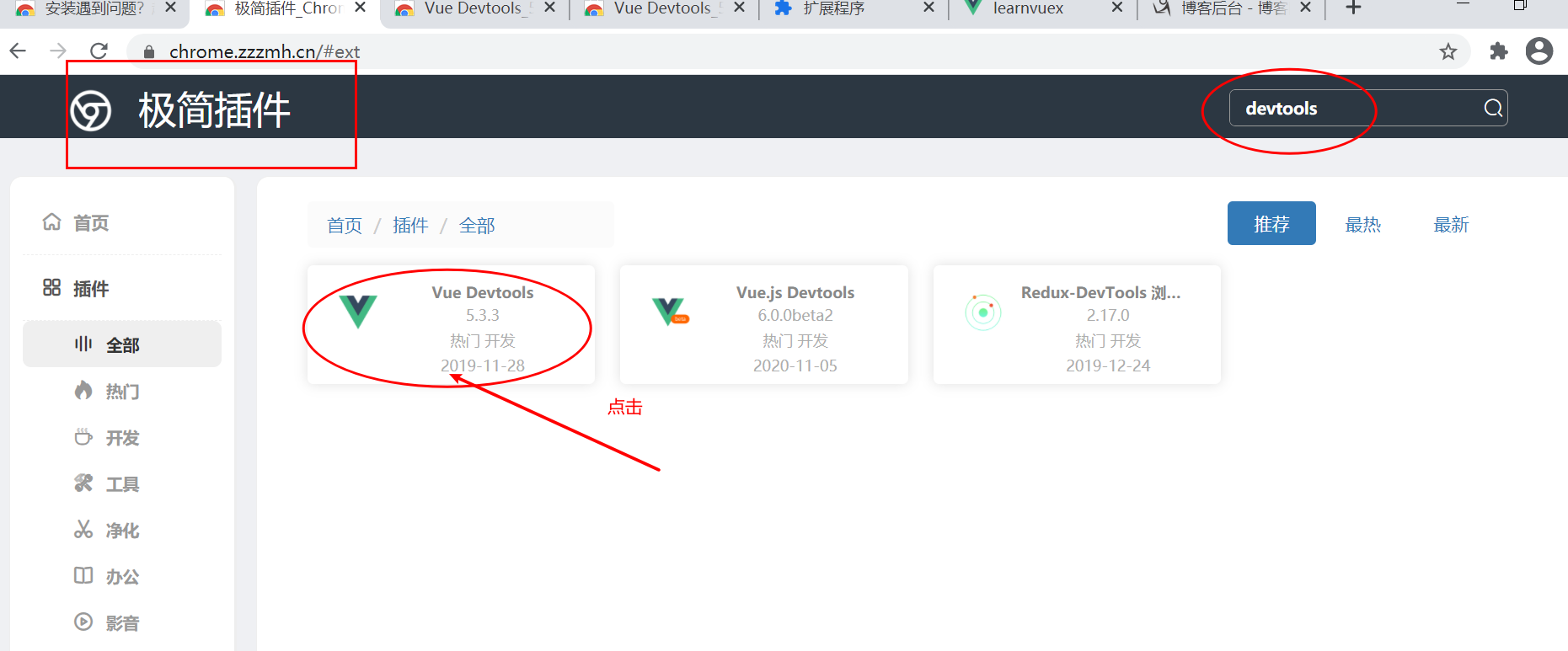Select the 全部 sidebar category
Screen dimensions: 1568x651
121,344
